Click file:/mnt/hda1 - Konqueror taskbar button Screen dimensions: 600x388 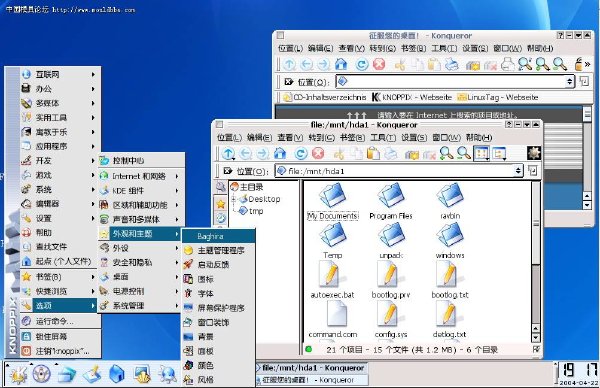click(x=313, y=368)
